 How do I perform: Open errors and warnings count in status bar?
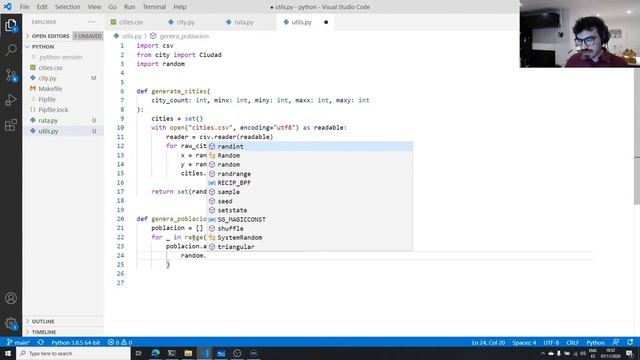point(120,342)
